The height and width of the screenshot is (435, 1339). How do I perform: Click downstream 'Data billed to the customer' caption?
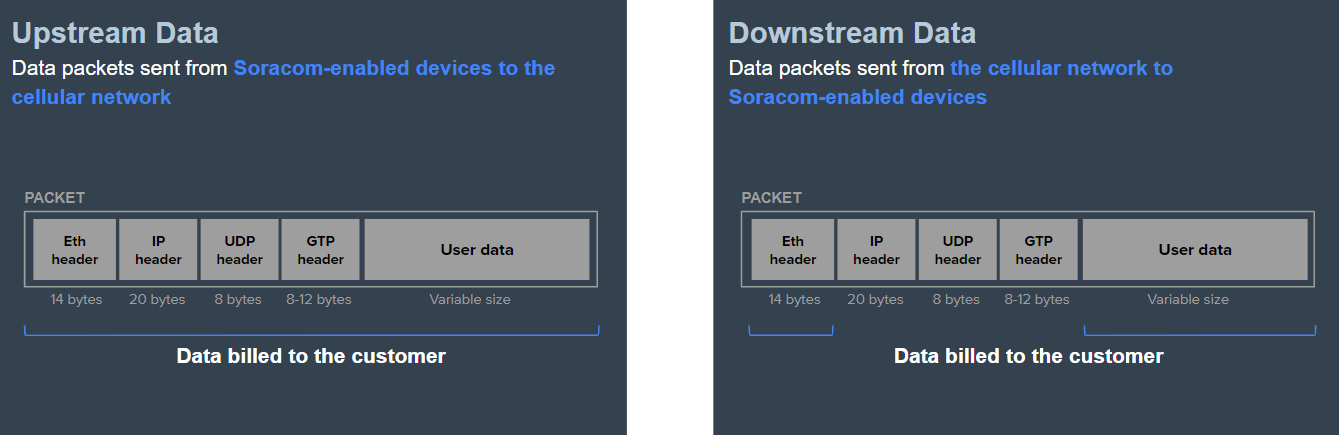(1029, 356)
